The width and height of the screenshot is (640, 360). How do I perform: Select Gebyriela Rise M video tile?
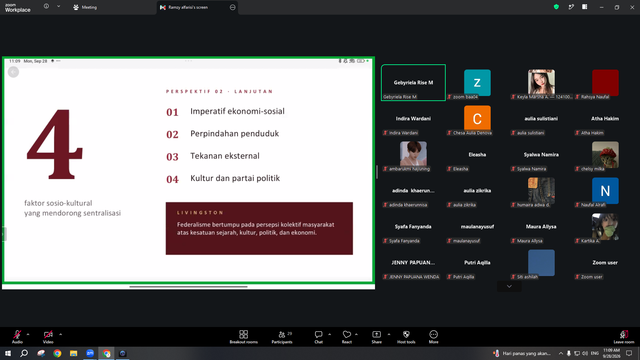point(413,82)
